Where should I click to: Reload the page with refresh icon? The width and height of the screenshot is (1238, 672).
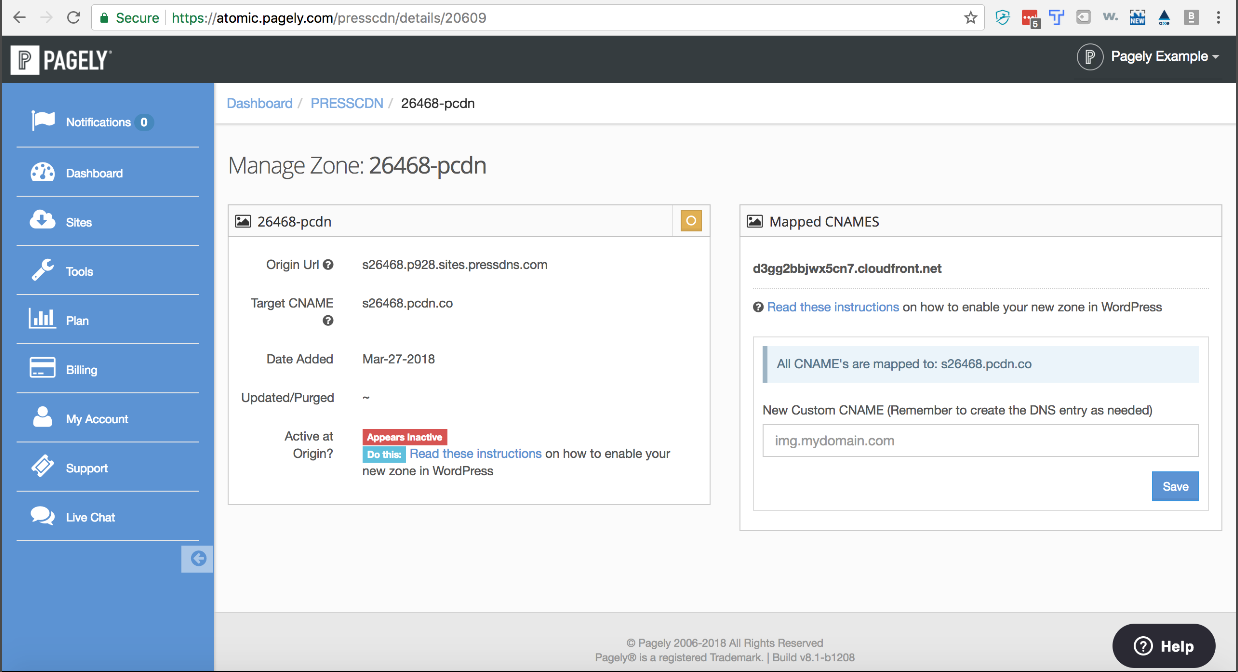[x=73, y=17]
